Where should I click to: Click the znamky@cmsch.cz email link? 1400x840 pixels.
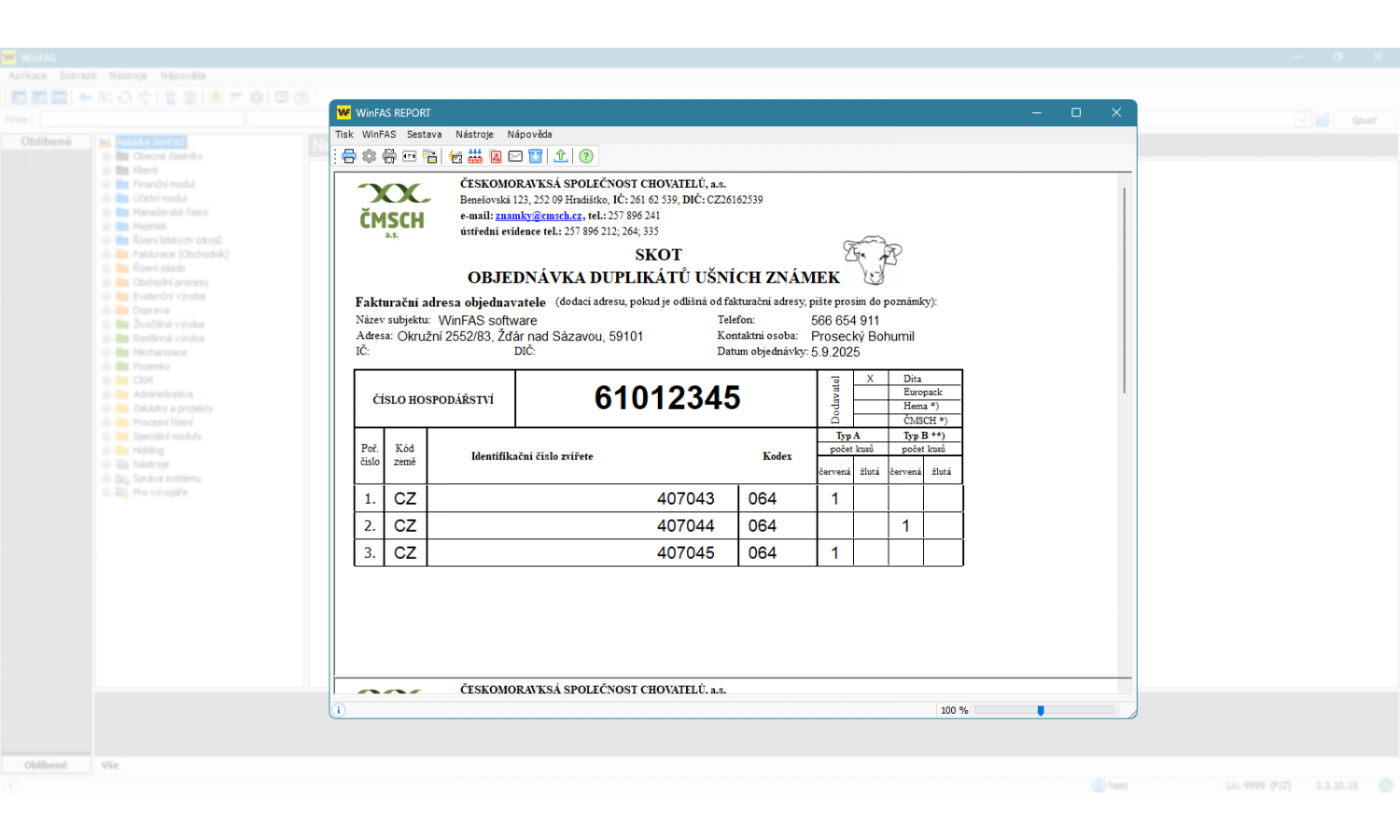click(x=539, y=216)
